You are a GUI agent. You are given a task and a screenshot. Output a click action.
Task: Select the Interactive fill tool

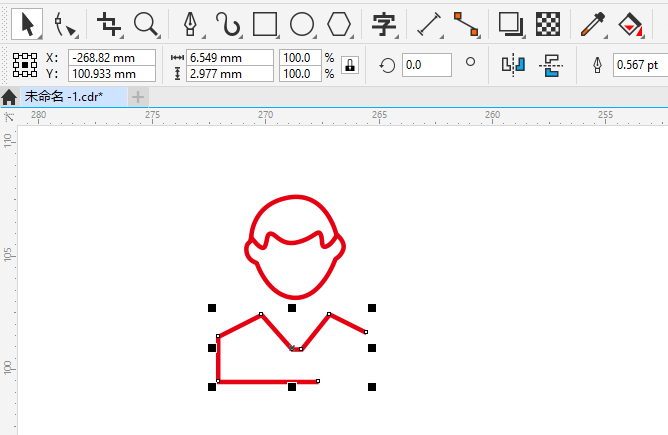[x=630, y=25]
